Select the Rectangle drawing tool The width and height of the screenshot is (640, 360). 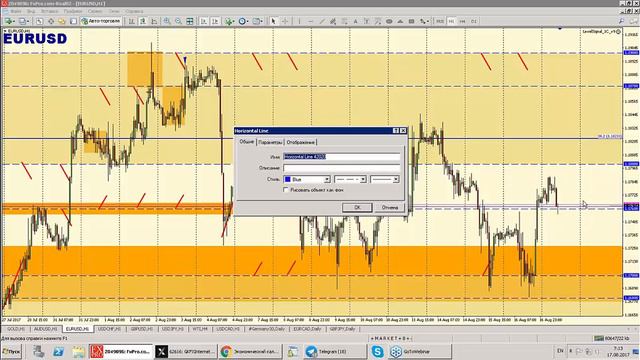[x=411, y=21]
